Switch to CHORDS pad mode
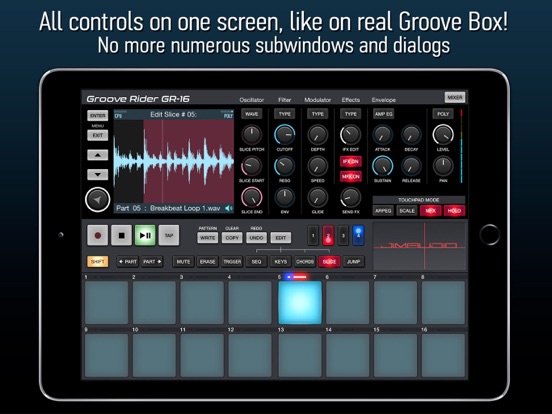 point(305,262)
